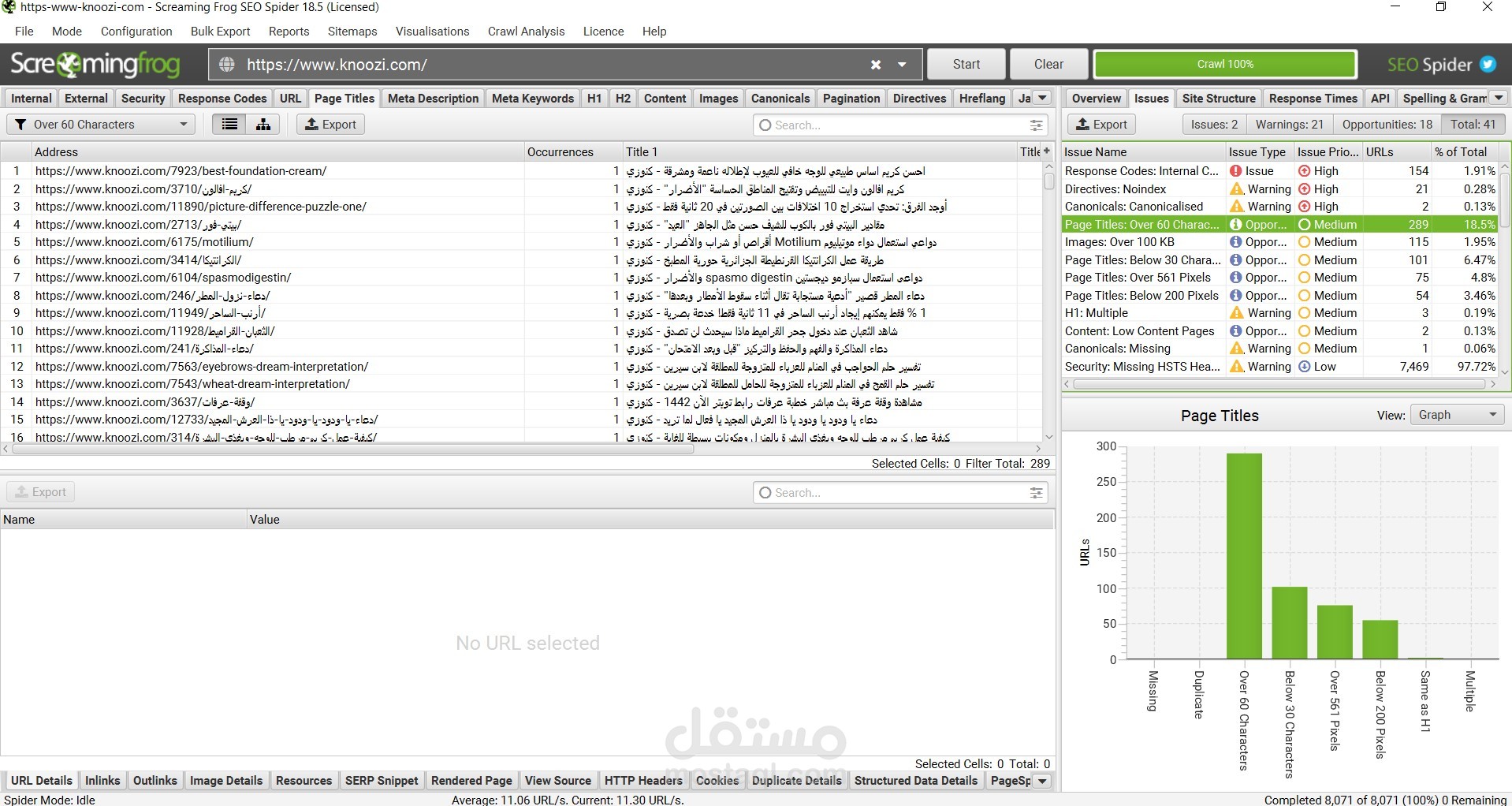Click Medium priority icon for Canonicals: Missing
The image size is (1512, 806).
1305,349
